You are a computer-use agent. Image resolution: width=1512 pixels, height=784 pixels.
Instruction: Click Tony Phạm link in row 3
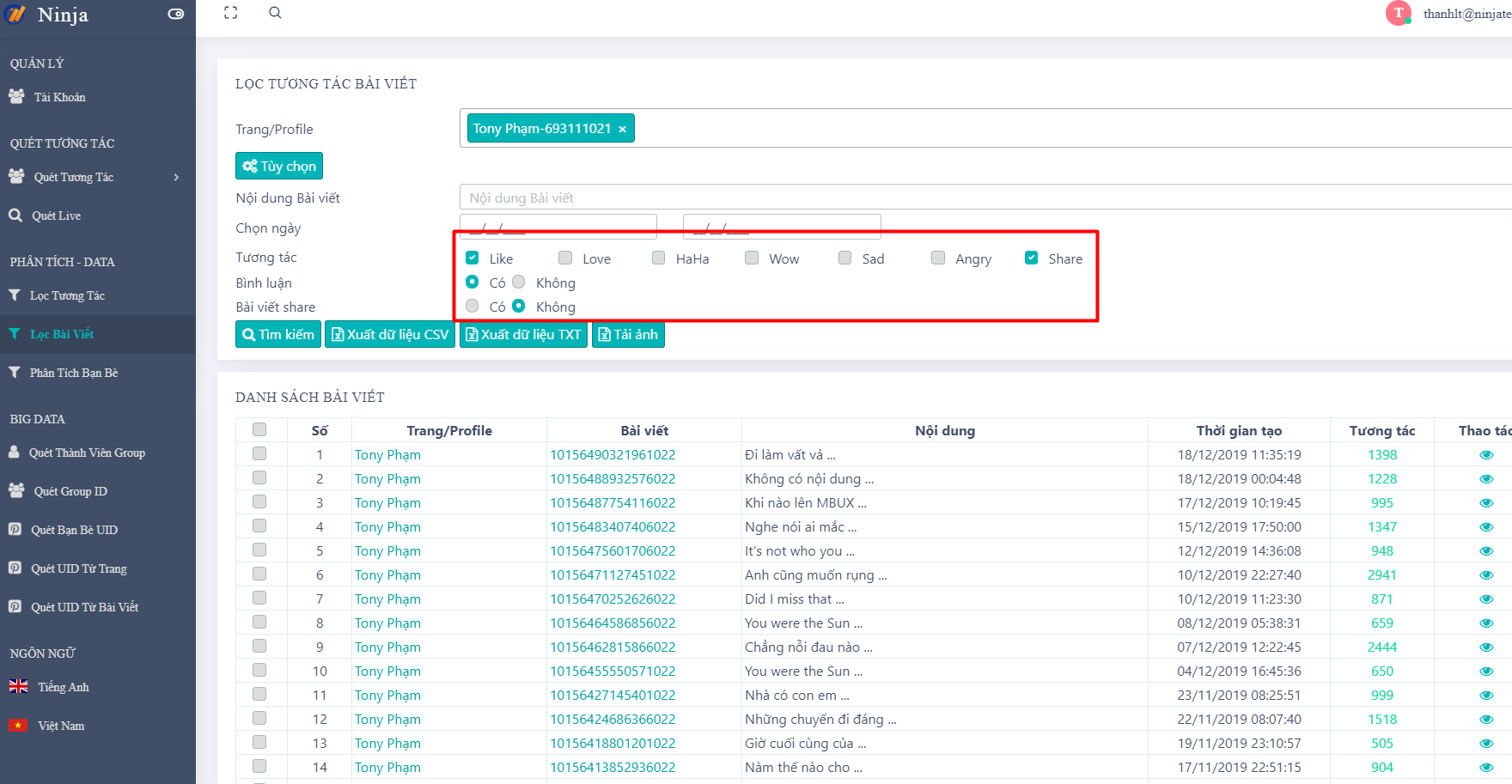tap(387, 502)
